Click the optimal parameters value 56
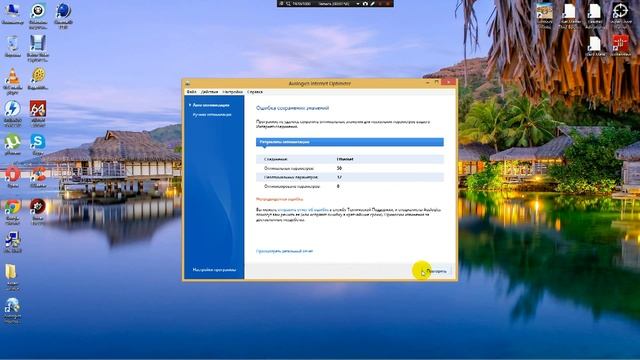 (x=340, y=168)
